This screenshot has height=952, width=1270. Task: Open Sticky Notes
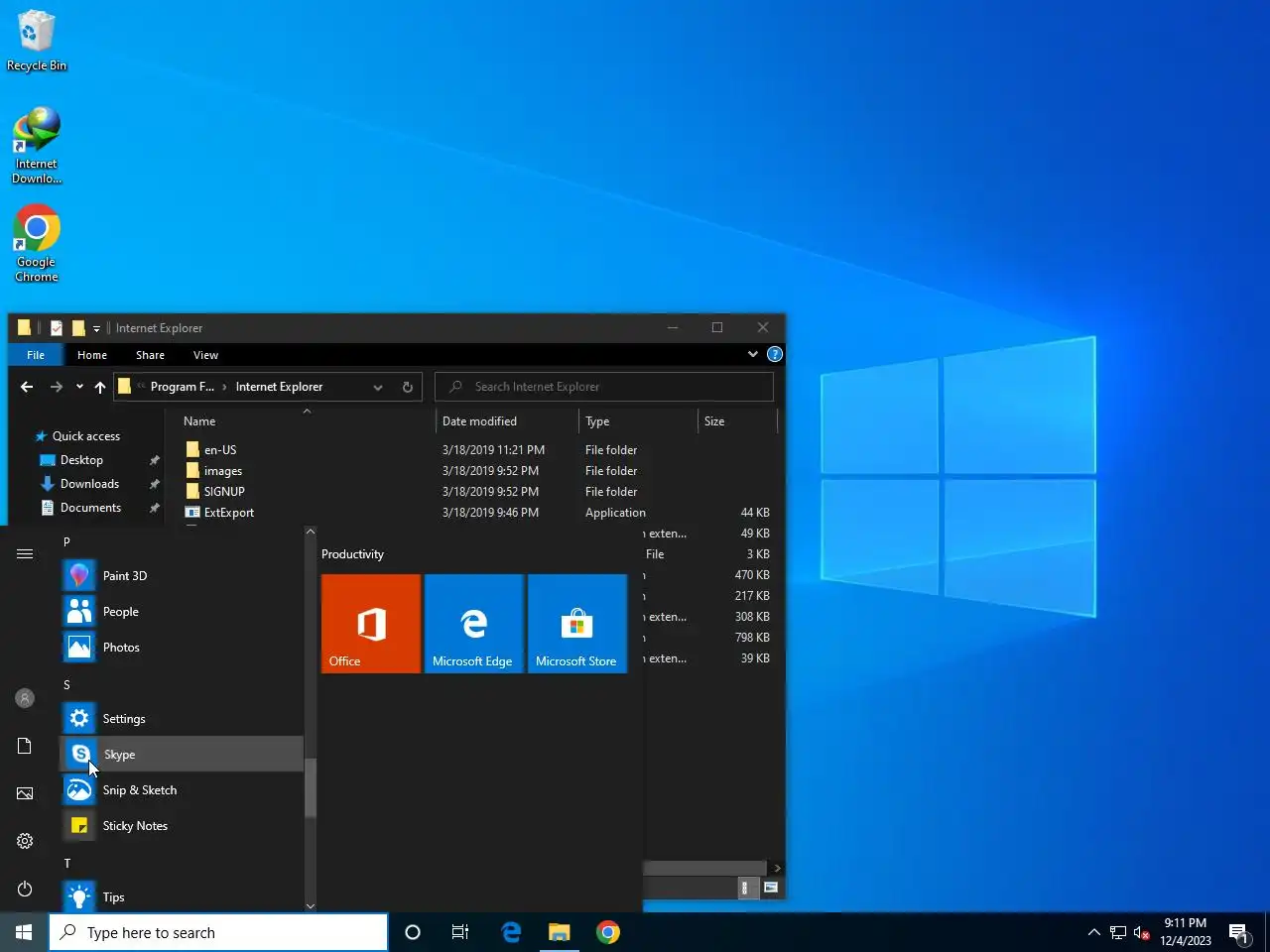coord(182,826)
